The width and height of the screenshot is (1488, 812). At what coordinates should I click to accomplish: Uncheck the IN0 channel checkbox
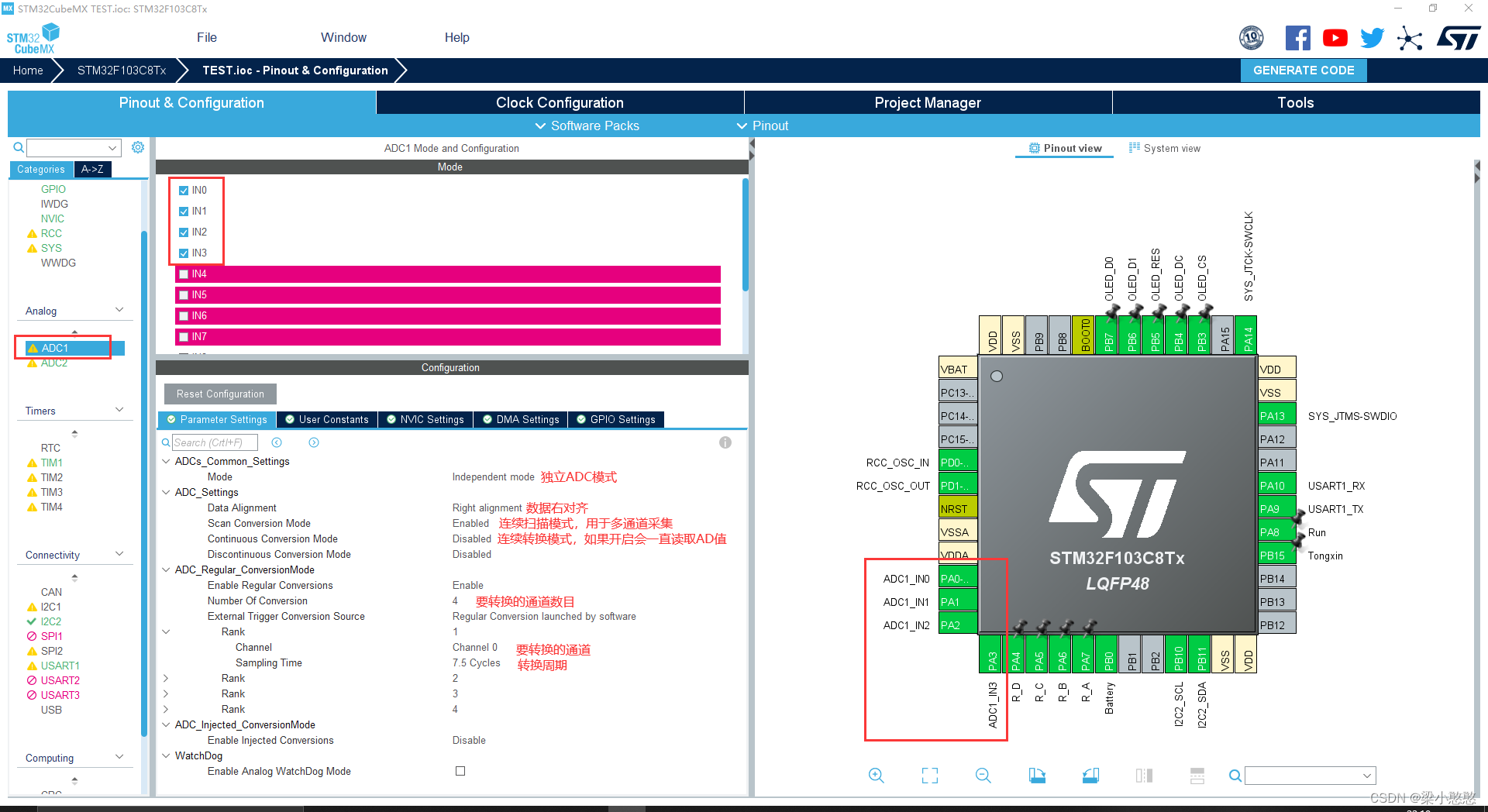click(184, 191)
